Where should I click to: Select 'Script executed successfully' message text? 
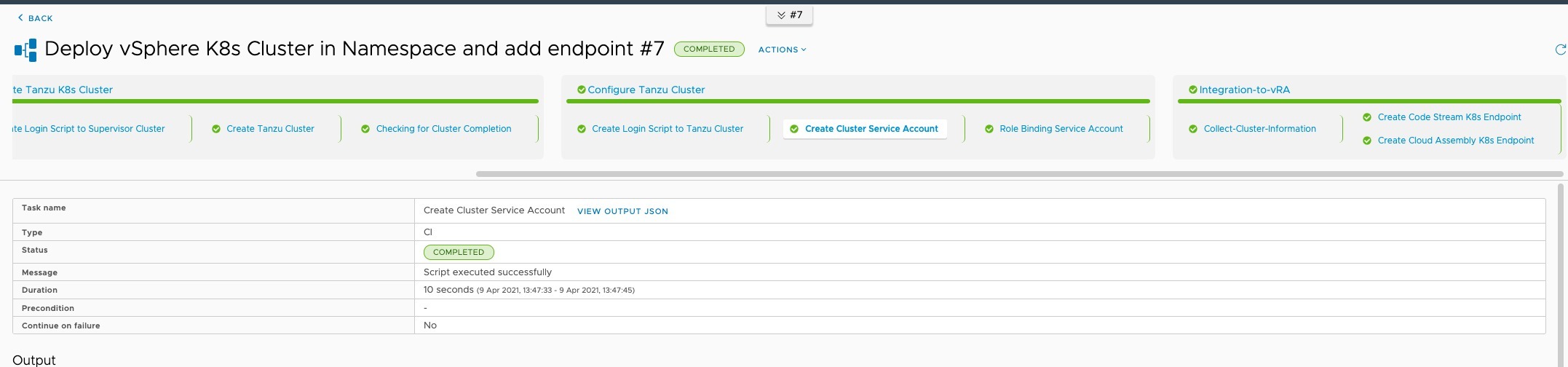(x=488, y=272)
